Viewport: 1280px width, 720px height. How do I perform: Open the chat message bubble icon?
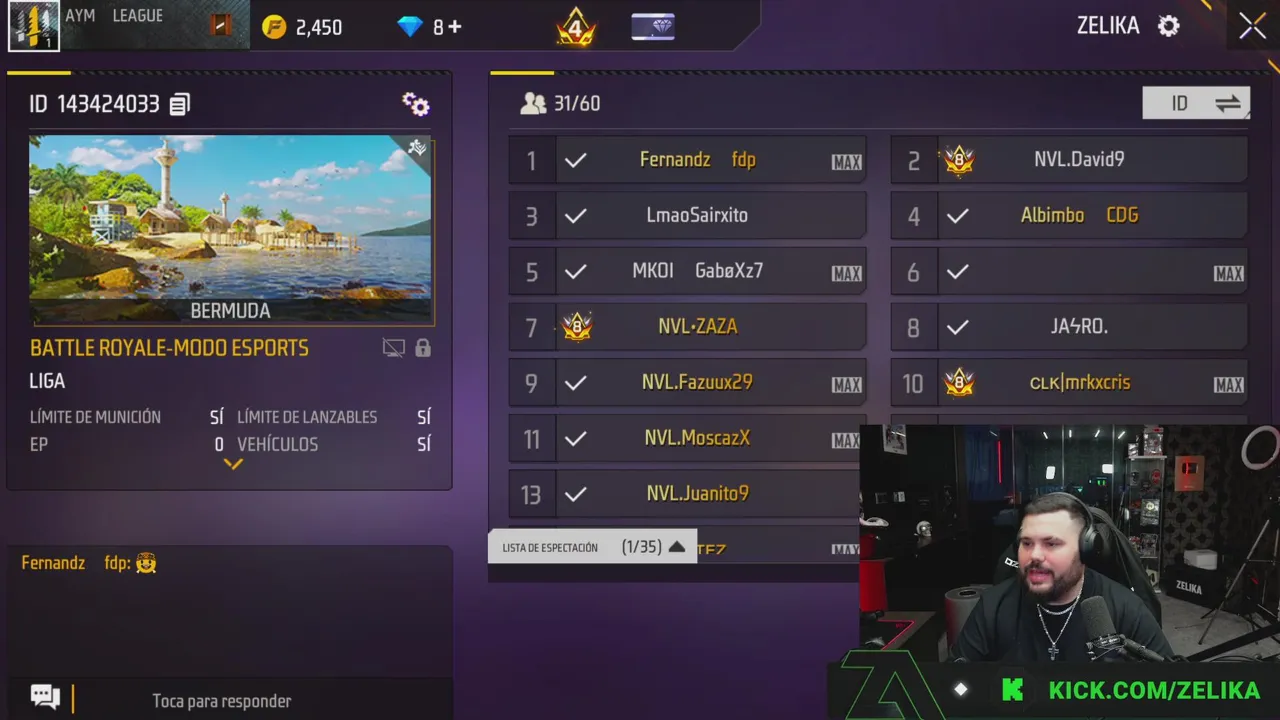(x=45, y=696)
